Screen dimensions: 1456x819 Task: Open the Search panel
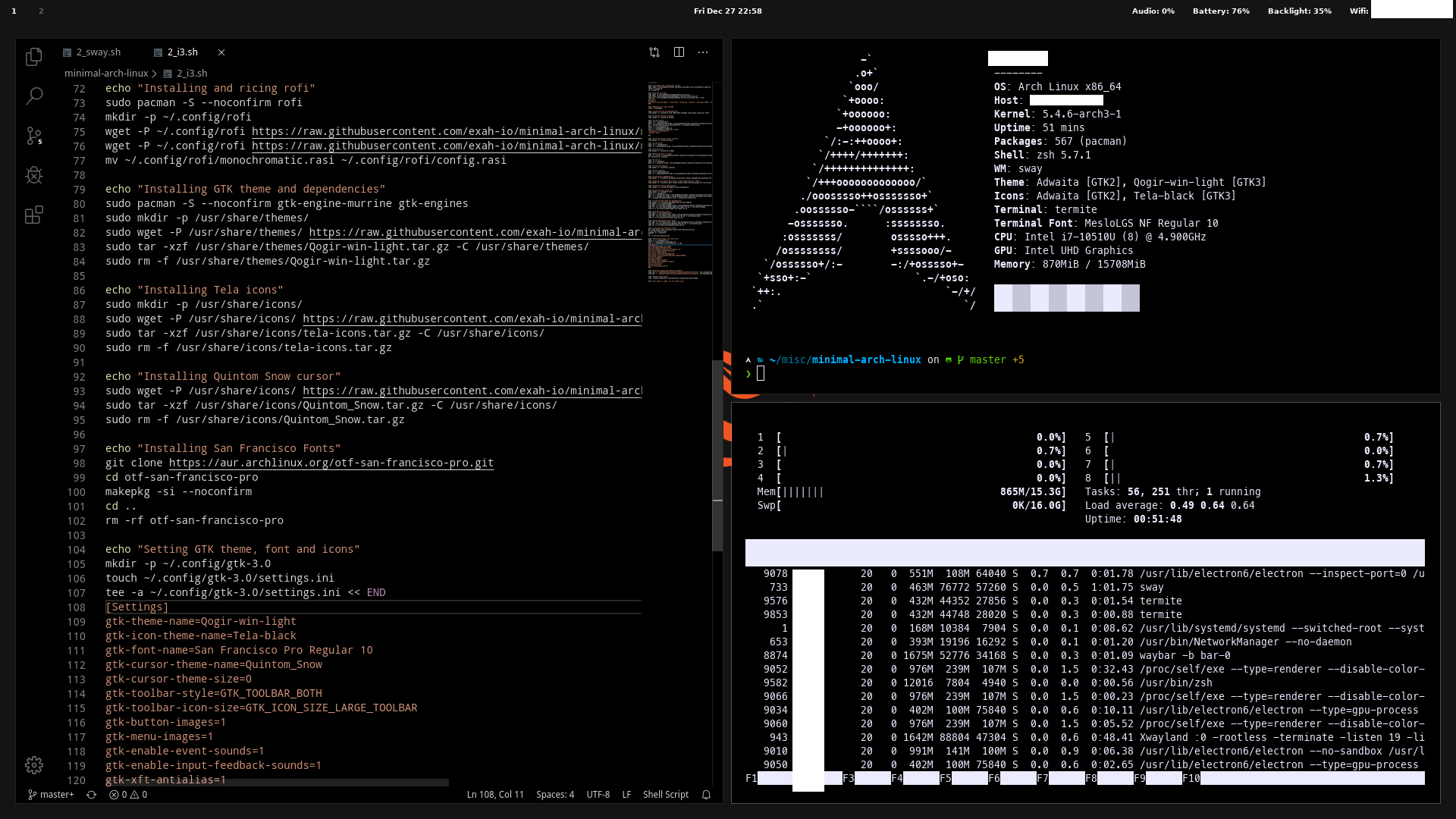[x=34, y=96]
